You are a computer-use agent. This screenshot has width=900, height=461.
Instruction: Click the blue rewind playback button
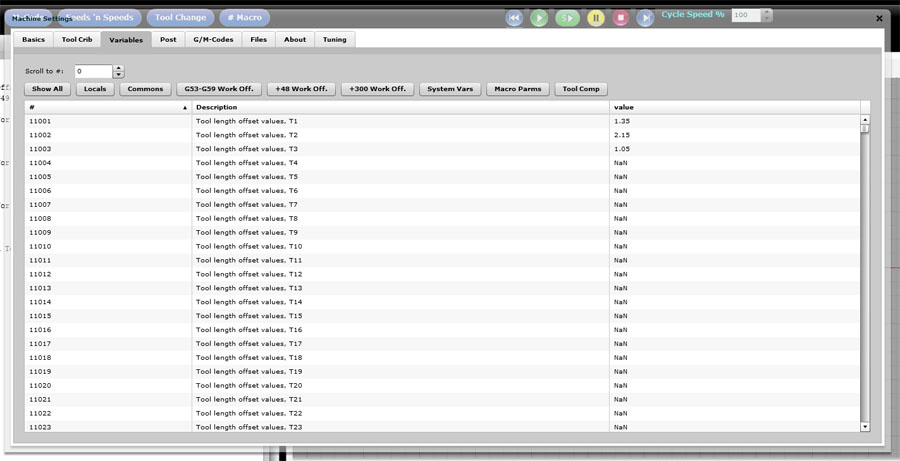[514, 18]
